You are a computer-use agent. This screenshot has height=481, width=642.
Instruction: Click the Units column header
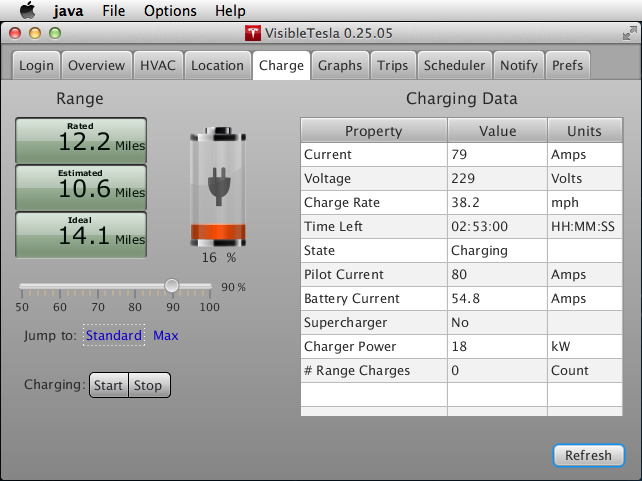click(585, 131)
